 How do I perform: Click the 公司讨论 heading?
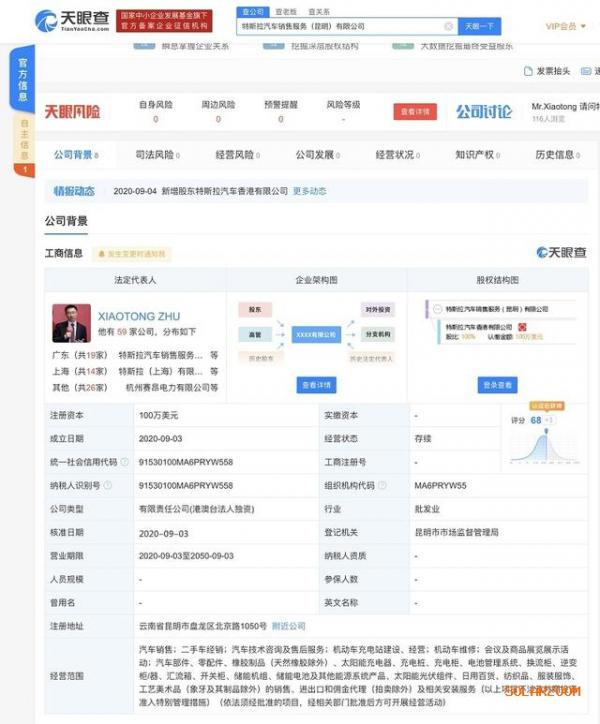point(484,112)
